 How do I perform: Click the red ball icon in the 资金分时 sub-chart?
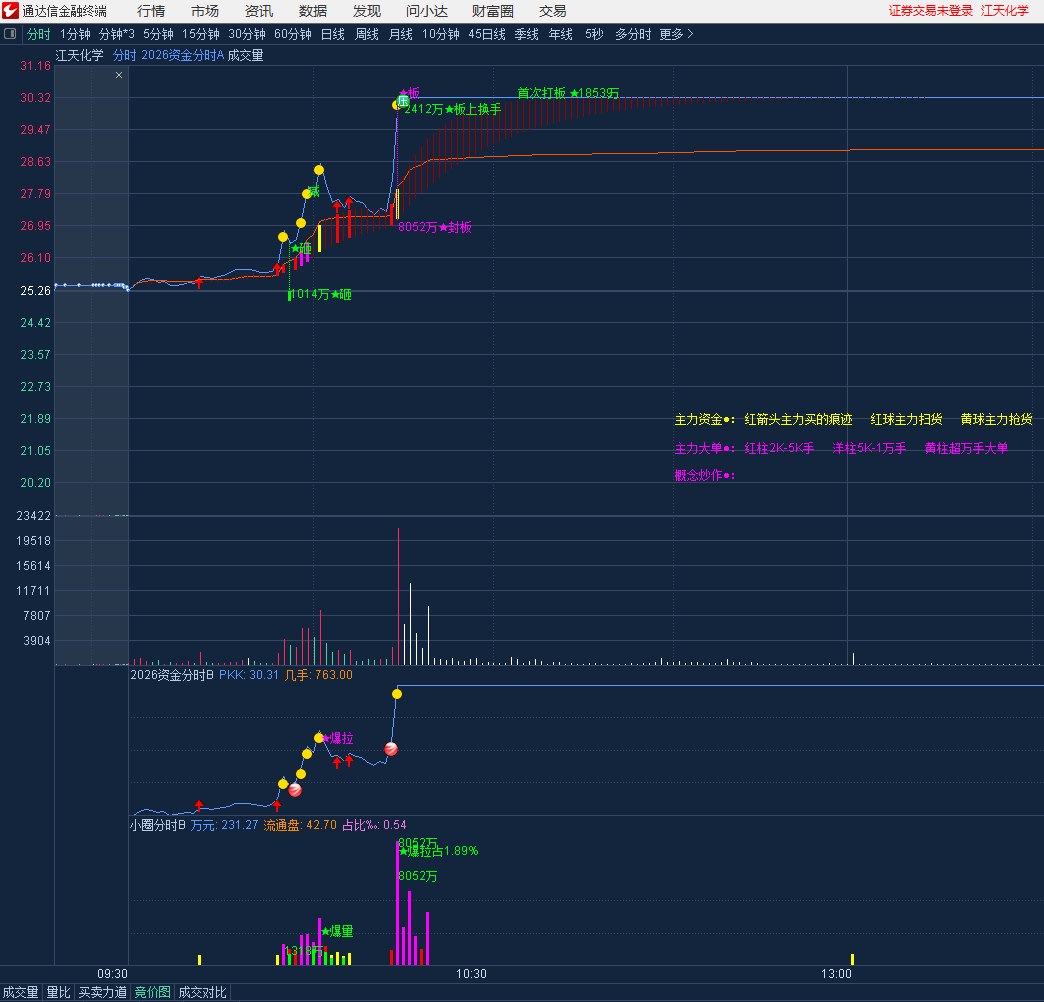391,749
